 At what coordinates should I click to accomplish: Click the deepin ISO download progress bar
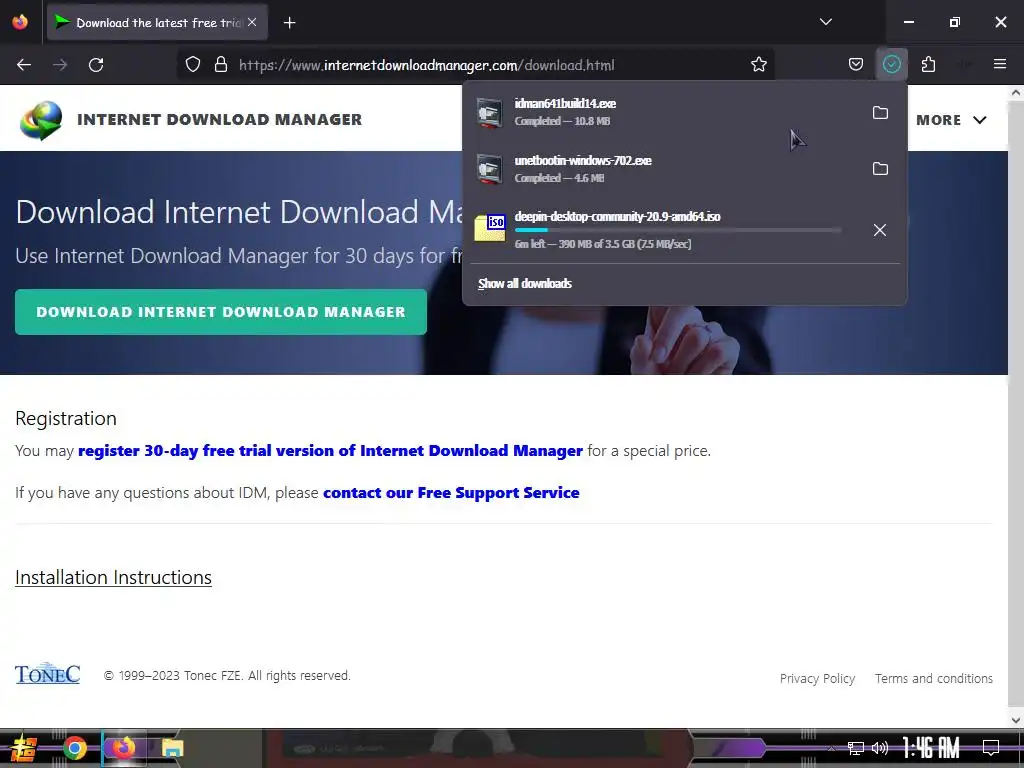pyautogui.click(x=678, y=230)
